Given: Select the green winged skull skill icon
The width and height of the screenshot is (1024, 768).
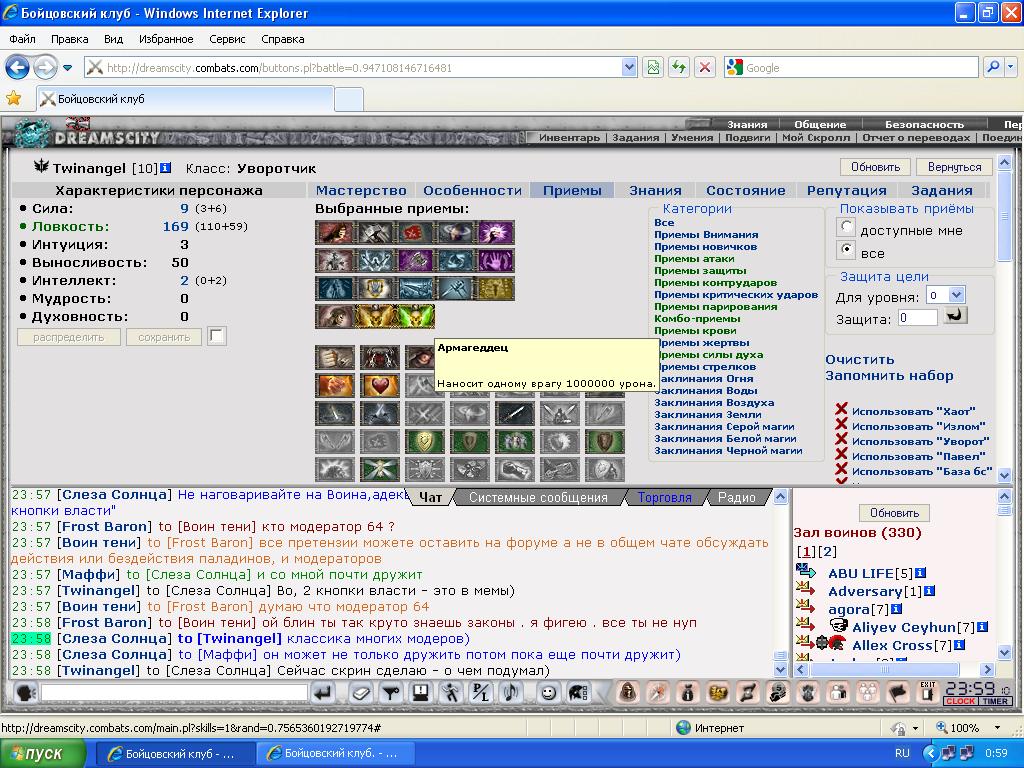Looking at the screenshot, I should pos(415,317).
